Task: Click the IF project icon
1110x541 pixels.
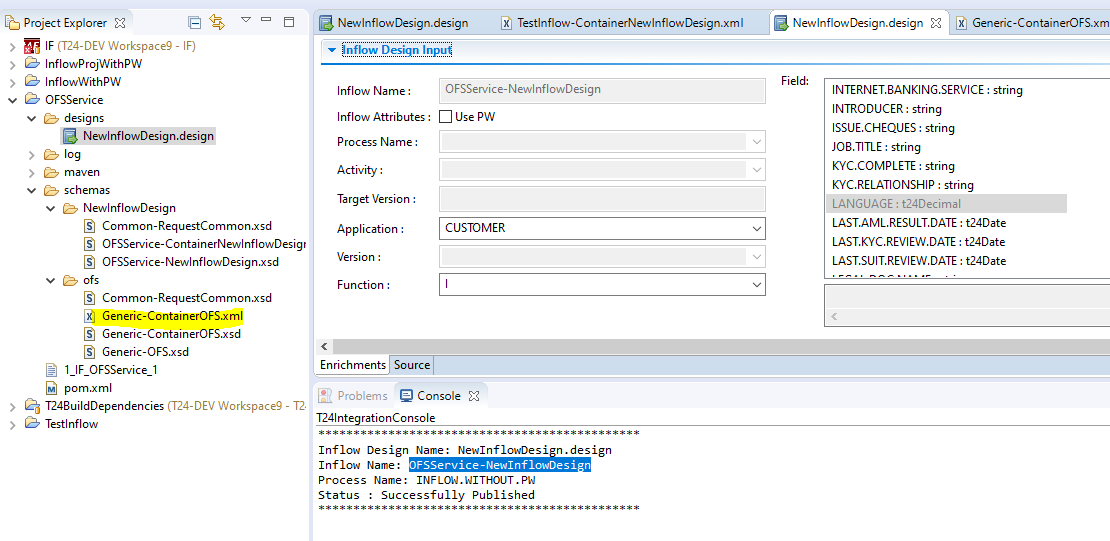Action: (x=32, y=46)
